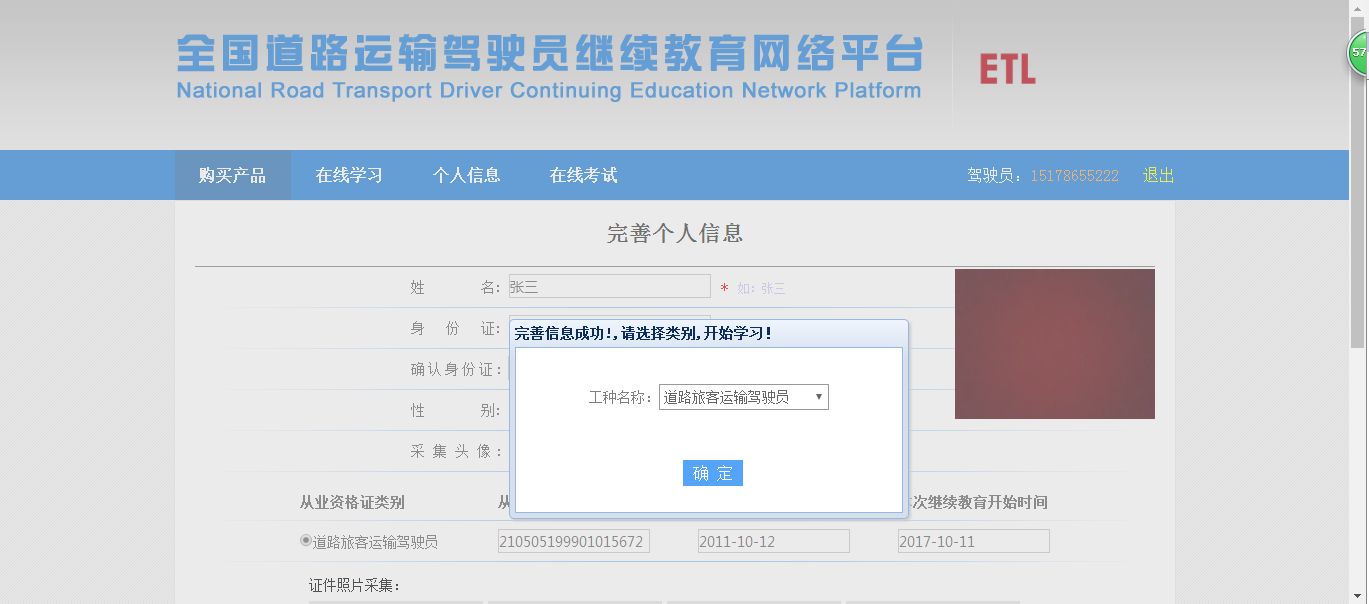
Task: Click the 退出 logout link
Action: tap(1158, 176)
